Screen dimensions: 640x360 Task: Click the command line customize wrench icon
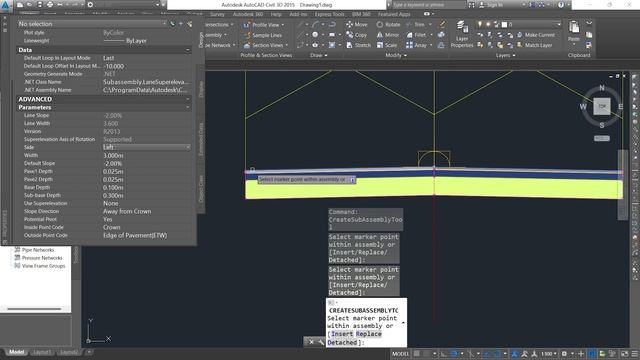click(x=321, y=342)
